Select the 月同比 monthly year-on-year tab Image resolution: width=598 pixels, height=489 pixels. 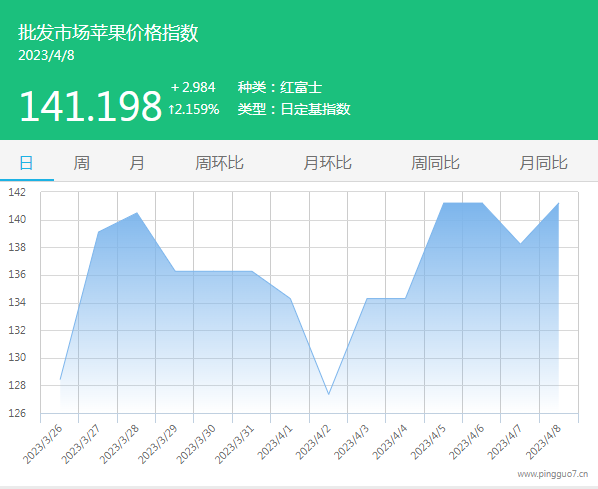[543, 163]
